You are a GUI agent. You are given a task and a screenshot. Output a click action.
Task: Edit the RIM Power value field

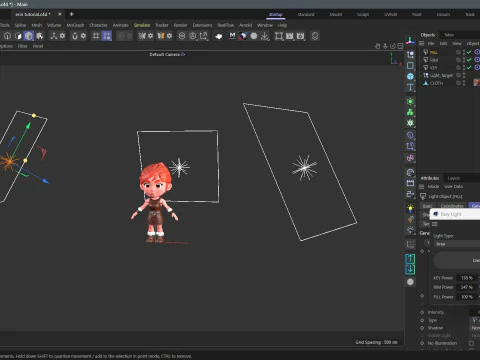tap(467, 287)
